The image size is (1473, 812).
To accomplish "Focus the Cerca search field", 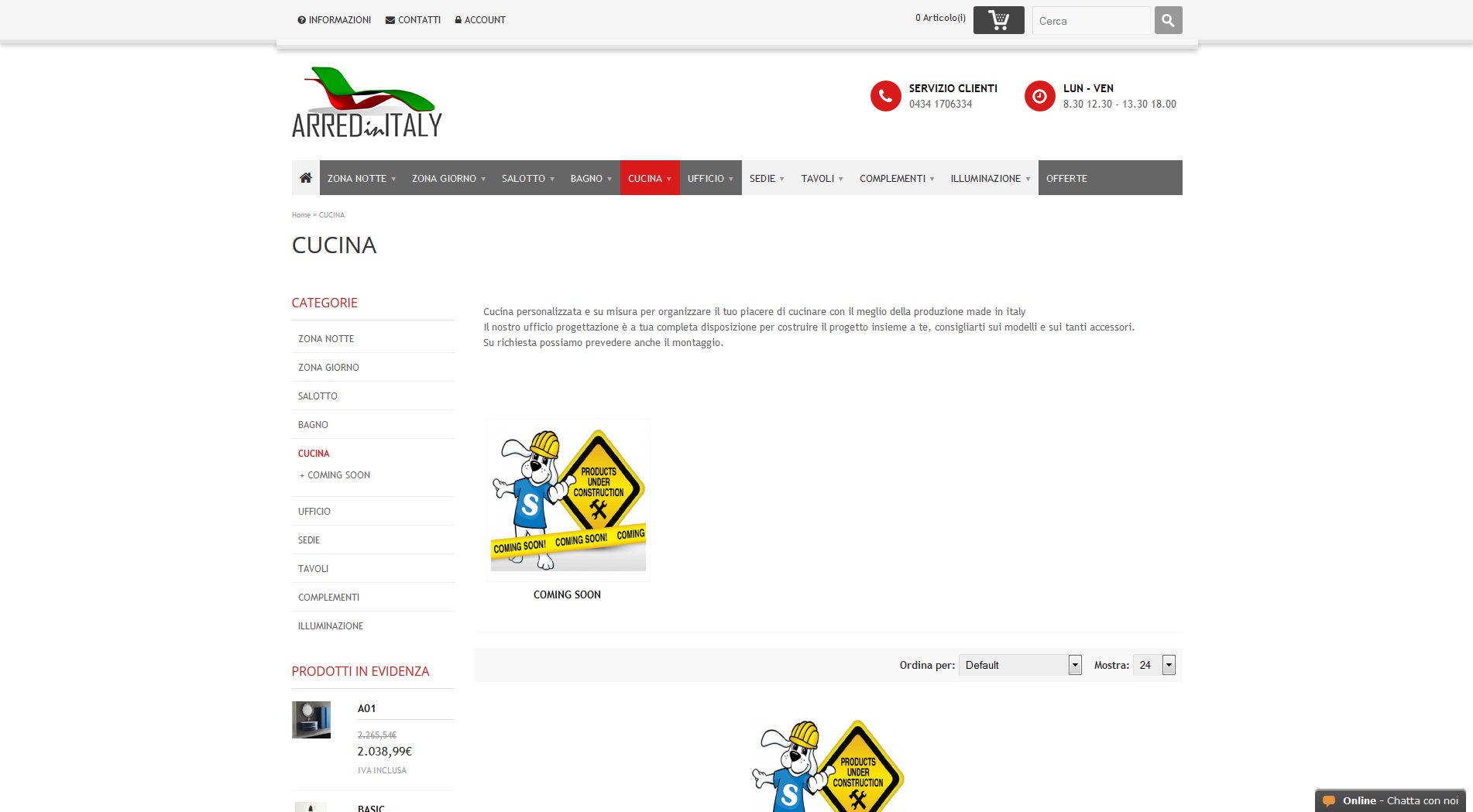I will [1092, 21].
